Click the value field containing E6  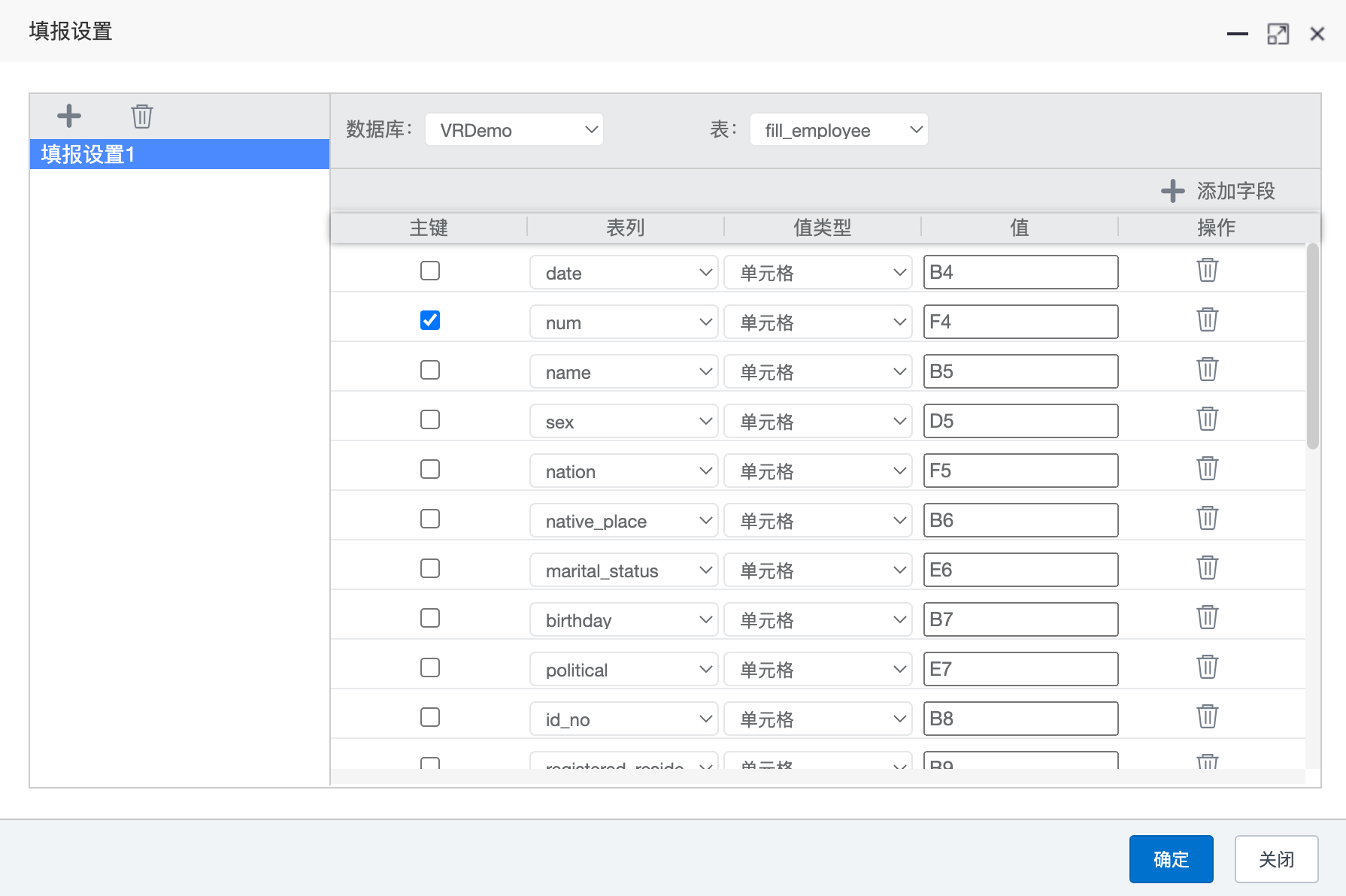coord(1020,570)
